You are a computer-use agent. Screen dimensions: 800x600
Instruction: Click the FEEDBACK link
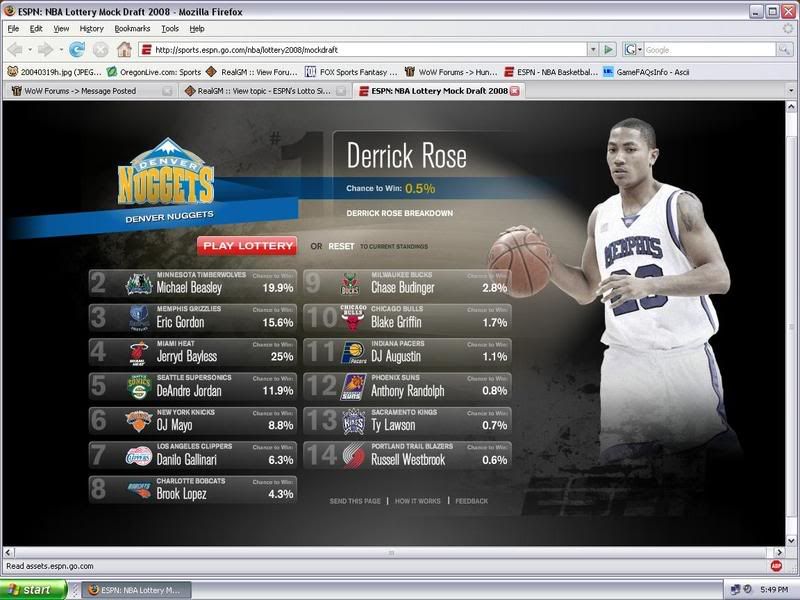pyautogui.click(x=471, y=501)
